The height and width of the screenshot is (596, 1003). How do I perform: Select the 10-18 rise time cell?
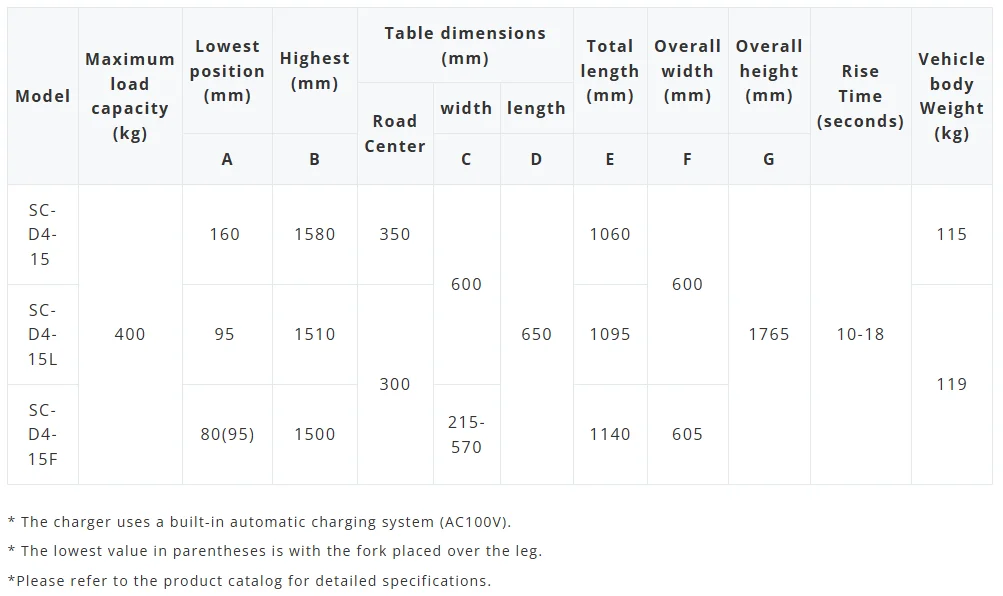[x=860, y=334]
